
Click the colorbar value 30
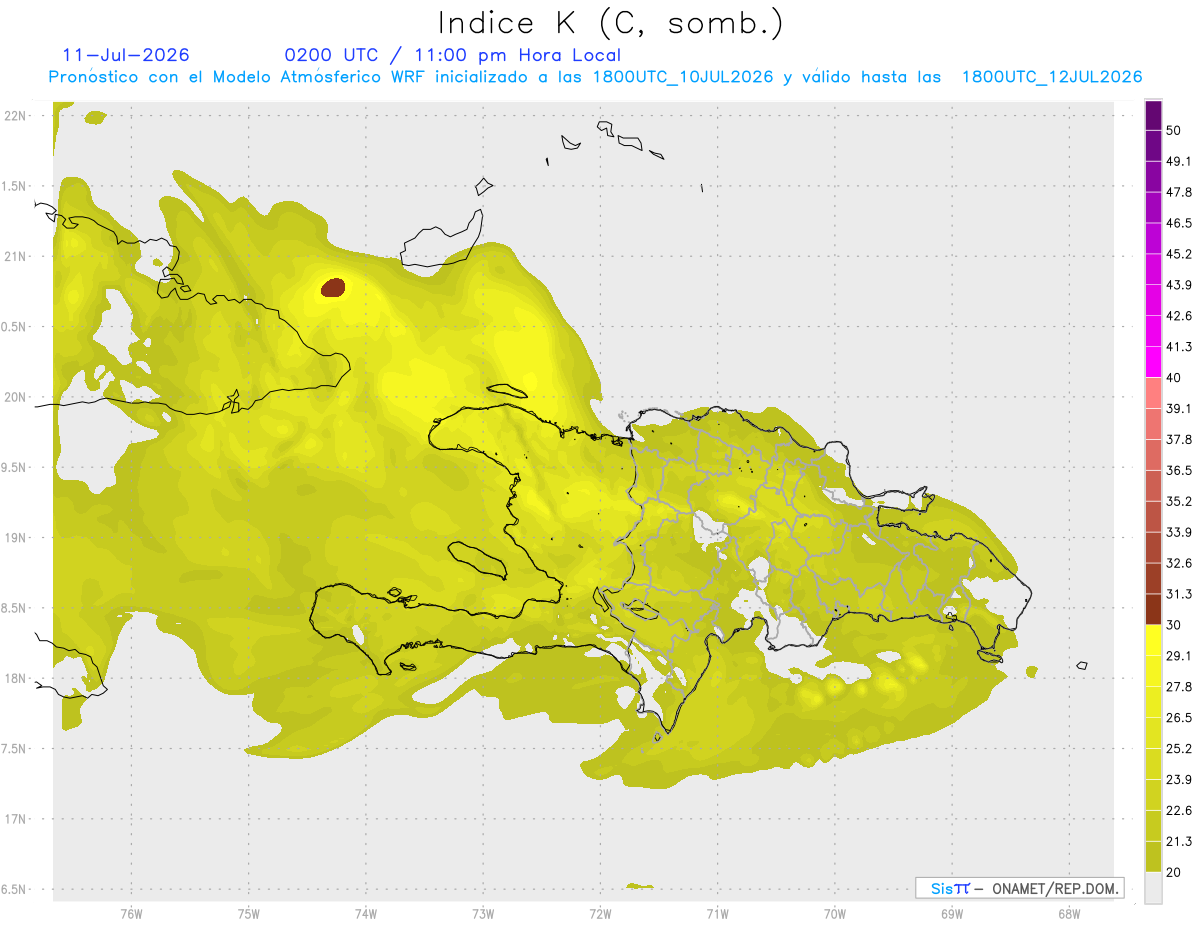[1174, 625]
